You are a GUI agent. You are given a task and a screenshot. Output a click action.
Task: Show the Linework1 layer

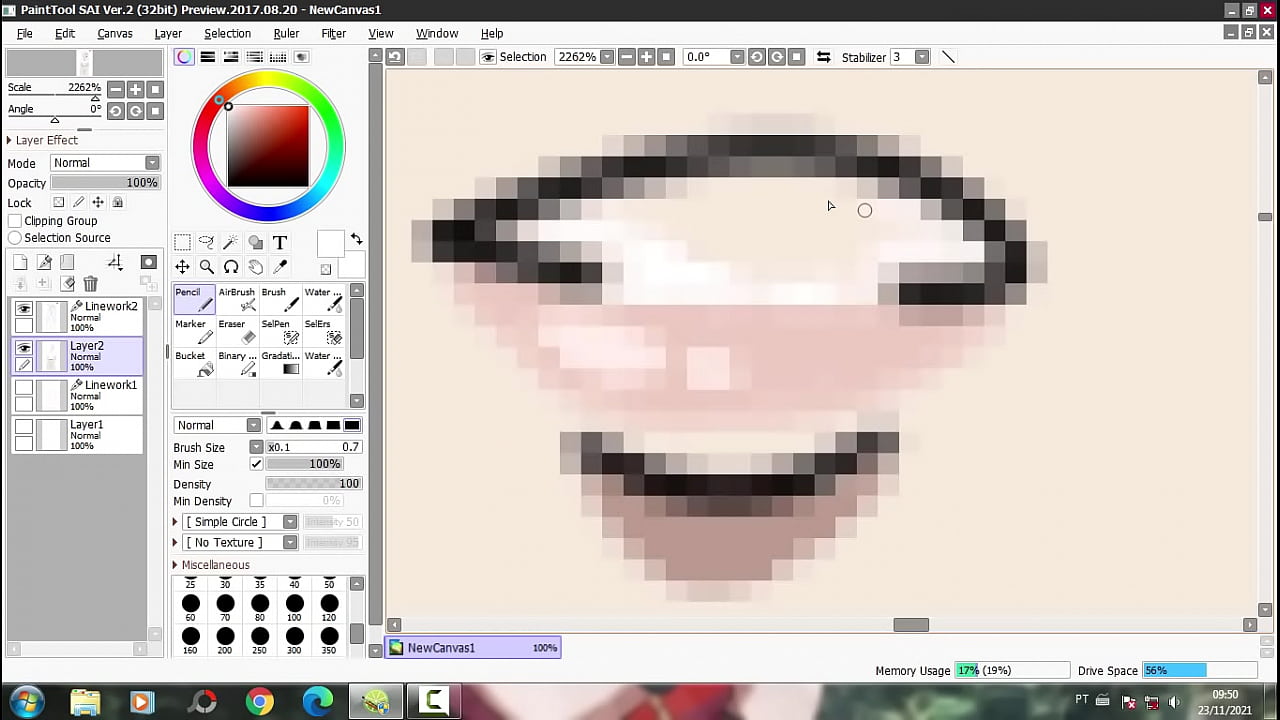click(x=24, y=387)
